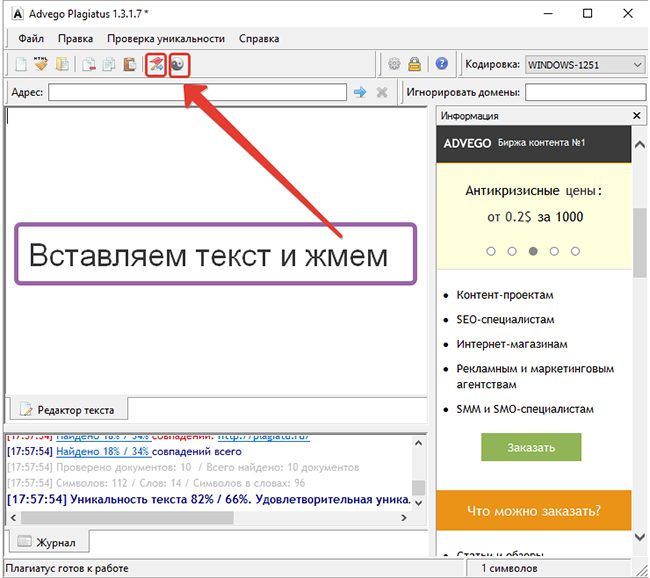Open the Справка menu
Screen dimensions: 650x578
click(259, 39)
